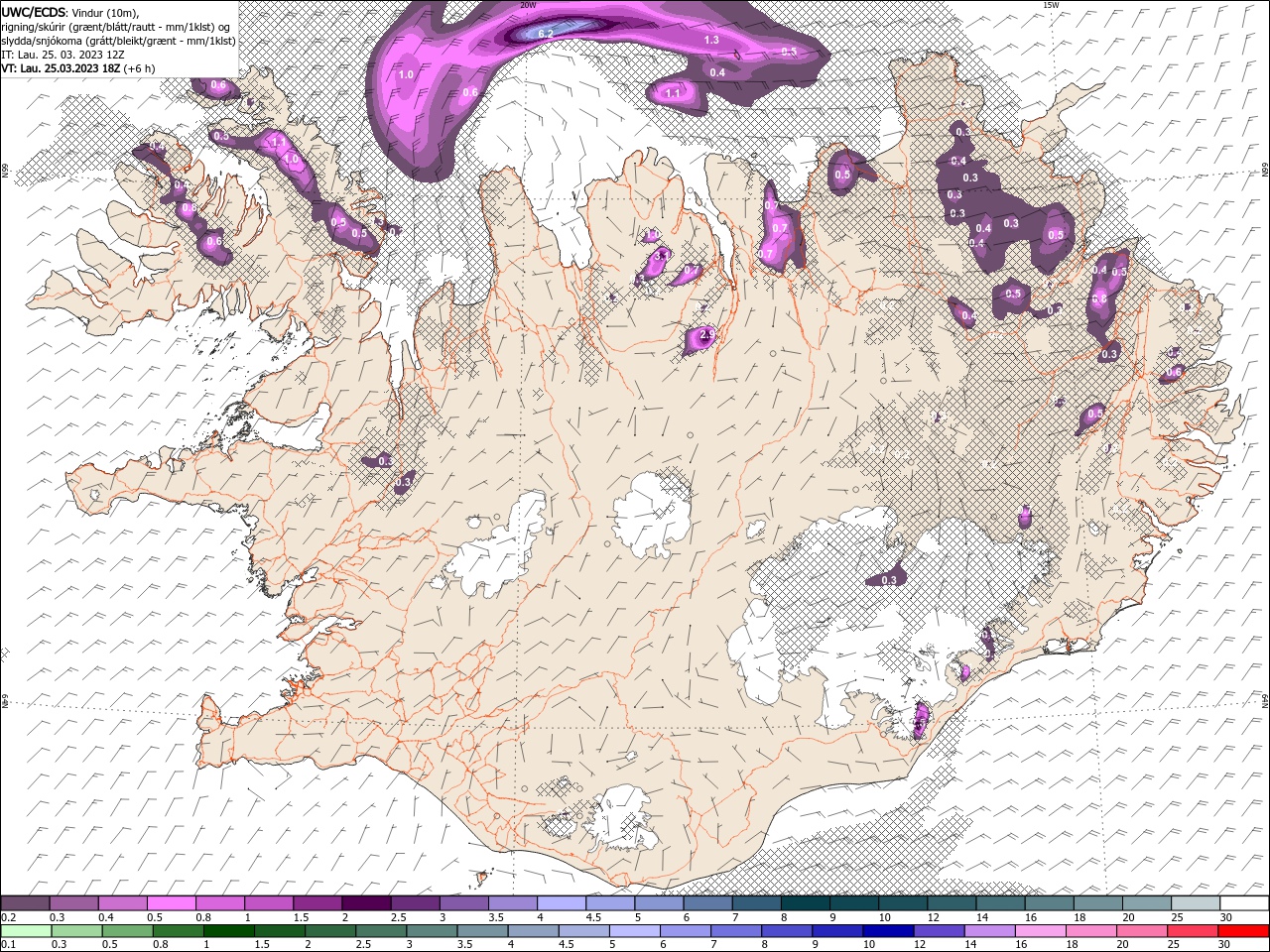
Task: Click the palest green rain swatch for 0.1–0.3 mm
Action: click(26, 930)
